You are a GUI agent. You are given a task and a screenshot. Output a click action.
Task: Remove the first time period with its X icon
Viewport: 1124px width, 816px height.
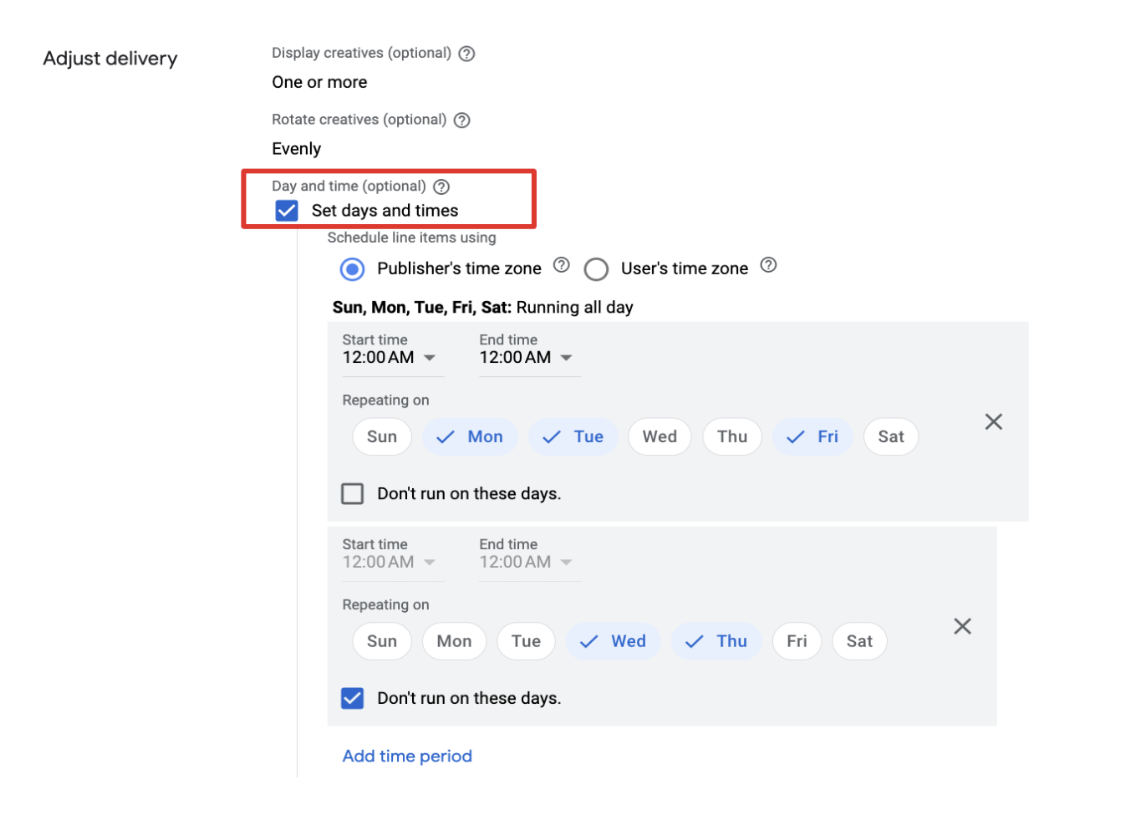[x=993, y=421]
